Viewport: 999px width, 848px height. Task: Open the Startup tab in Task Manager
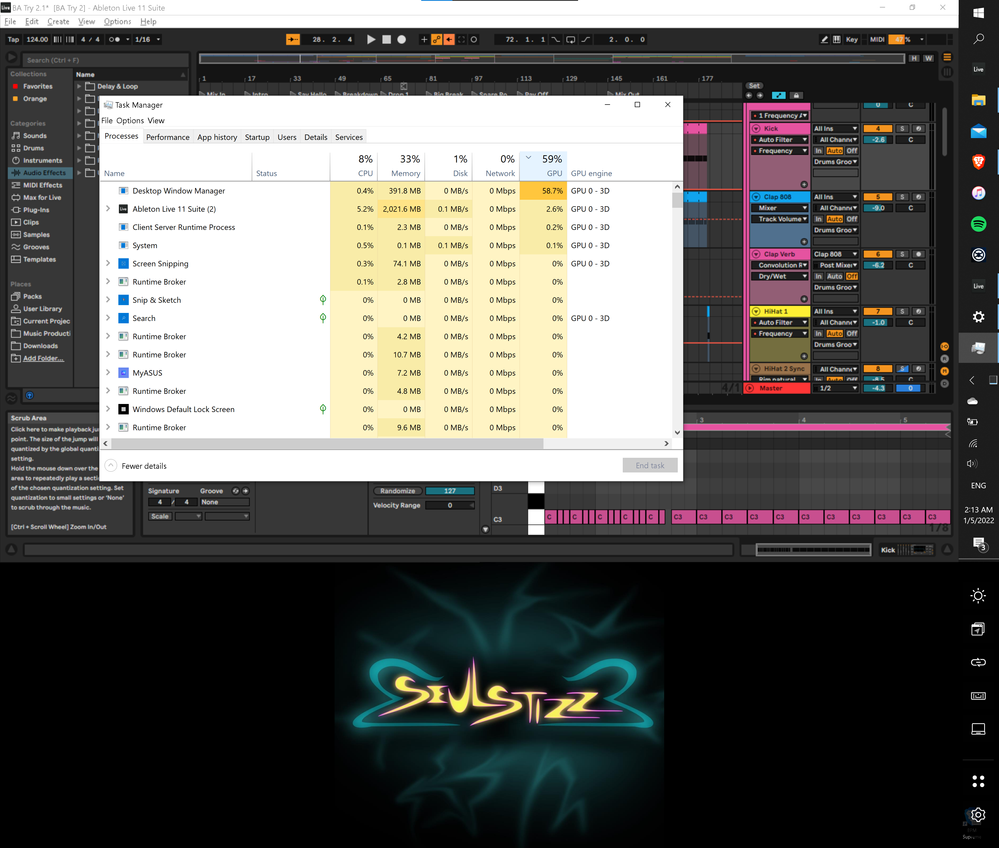click(257, 137)
